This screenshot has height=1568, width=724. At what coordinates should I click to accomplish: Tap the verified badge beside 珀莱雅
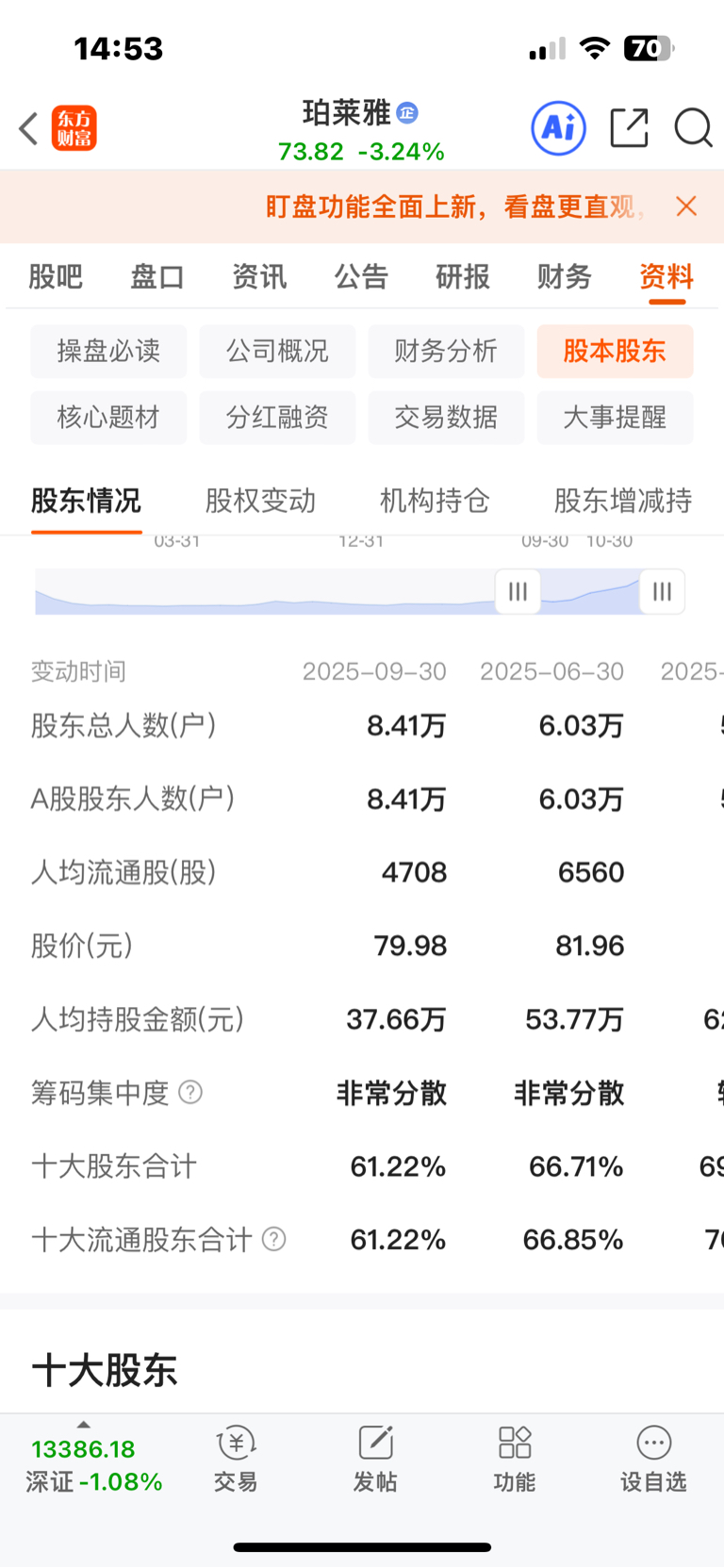point(407,112)
